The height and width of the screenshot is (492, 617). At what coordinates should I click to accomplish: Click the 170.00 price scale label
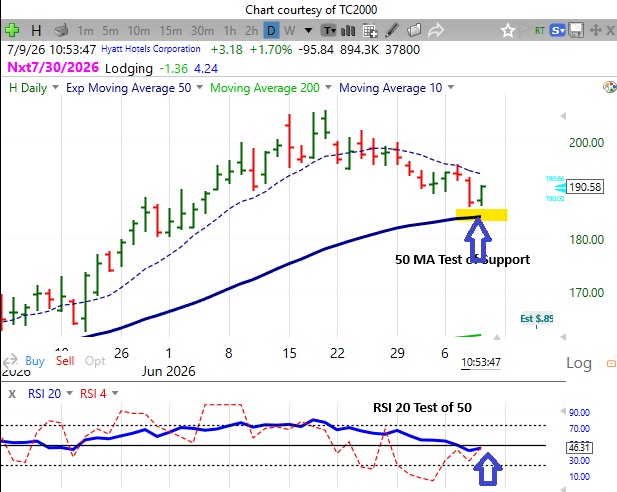(586, 292)
